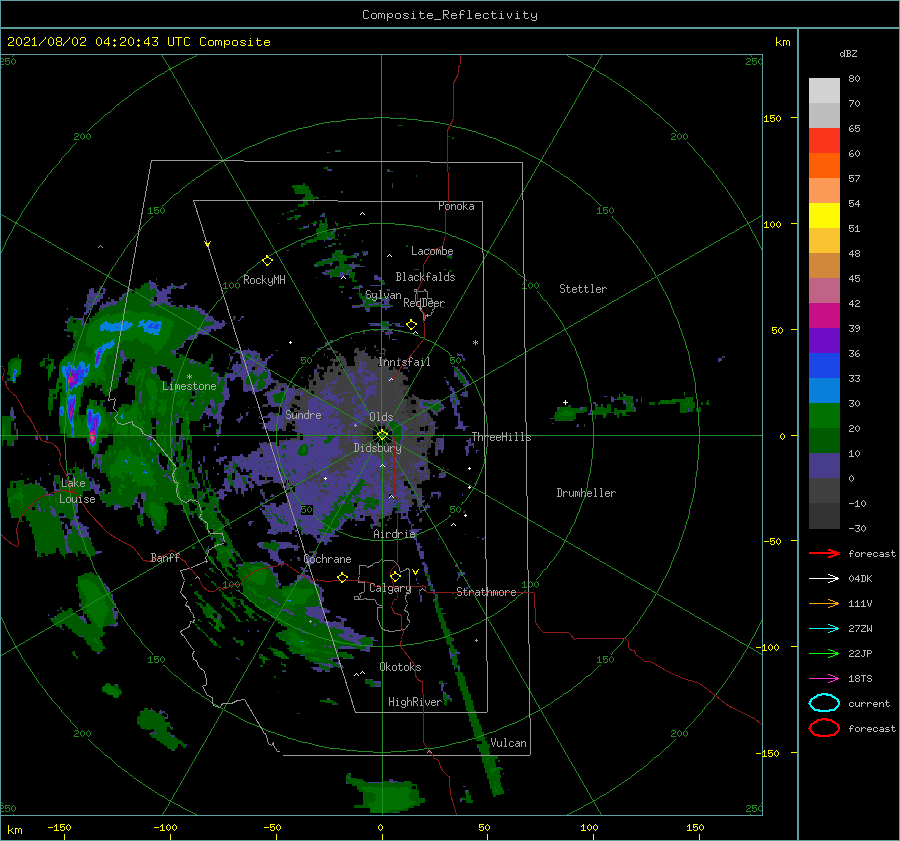Click the Lacombe town label
The height and width of the screenshot is (841, 900).
[432, 251]
